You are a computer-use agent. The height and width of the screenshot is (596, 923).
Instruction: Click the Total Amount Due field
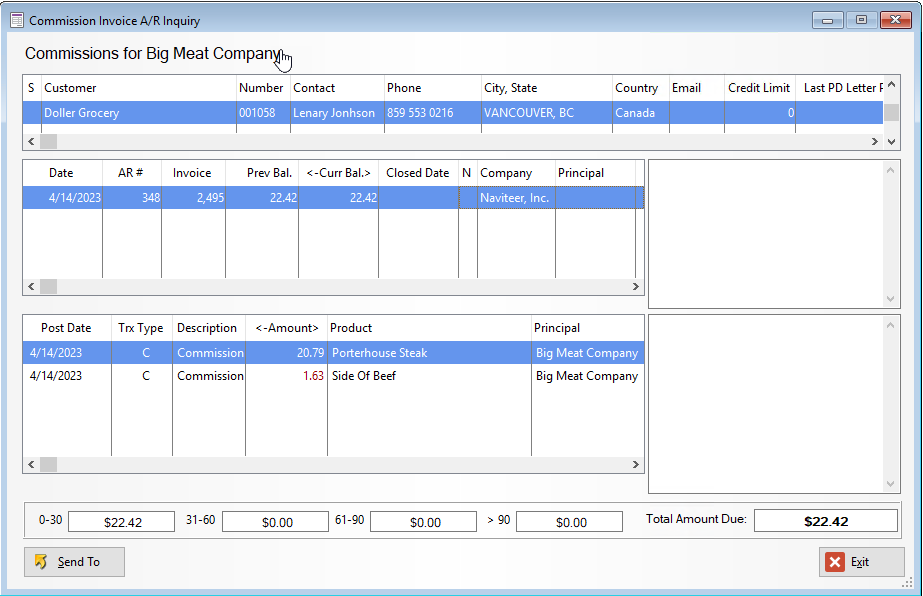tap(826, 521)
